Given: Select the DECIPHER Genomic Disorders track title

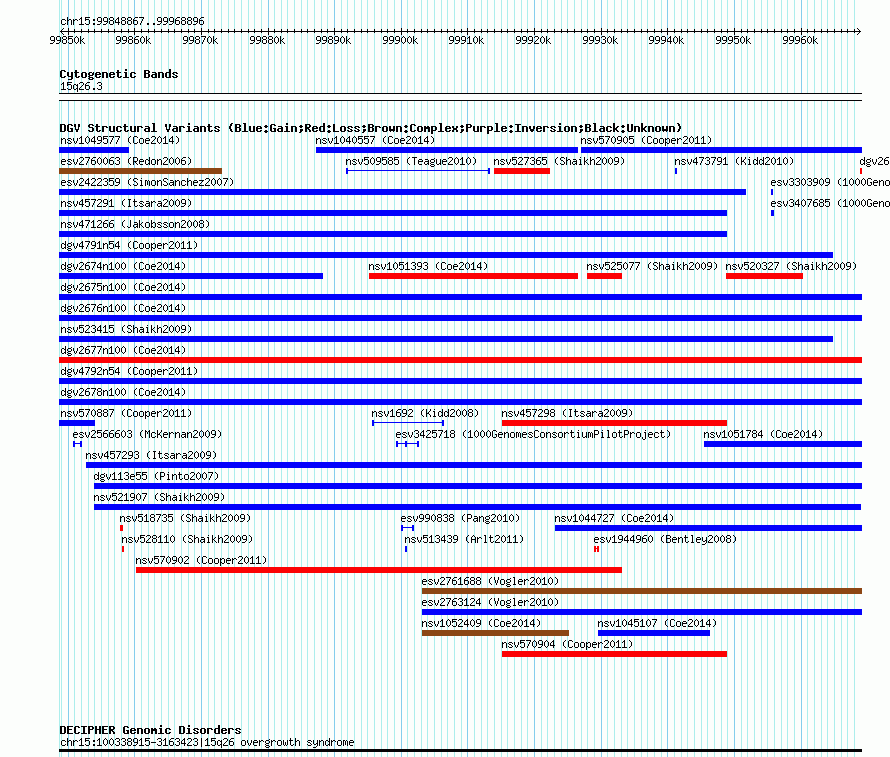Looking at the screenshot, I should point(150,730).
